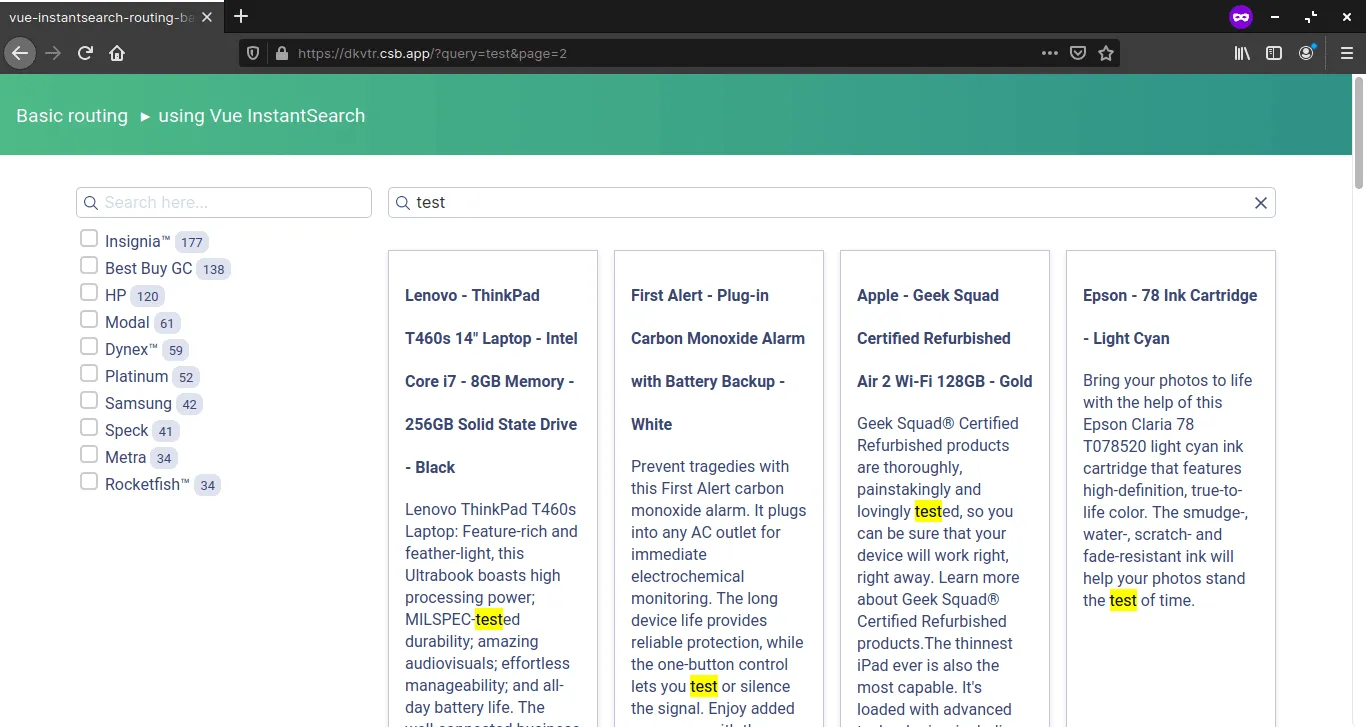This screenshot has height=727, width=1366.
Task: Click the Insignia™ count badge 177
Action: (192, 242)
